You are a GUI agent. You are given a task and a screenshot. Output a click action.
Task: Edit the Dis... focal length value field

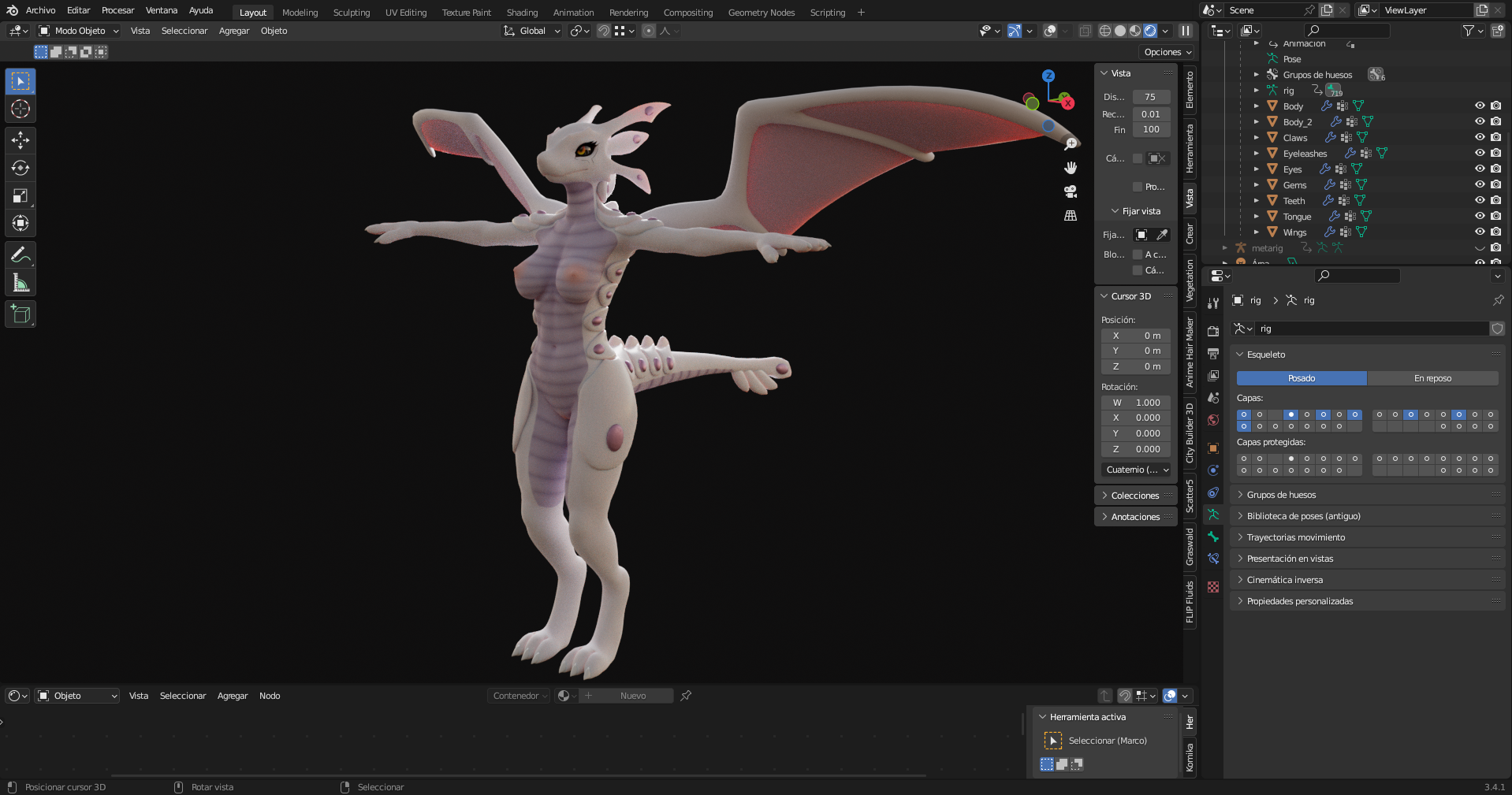click(1151, 97)
